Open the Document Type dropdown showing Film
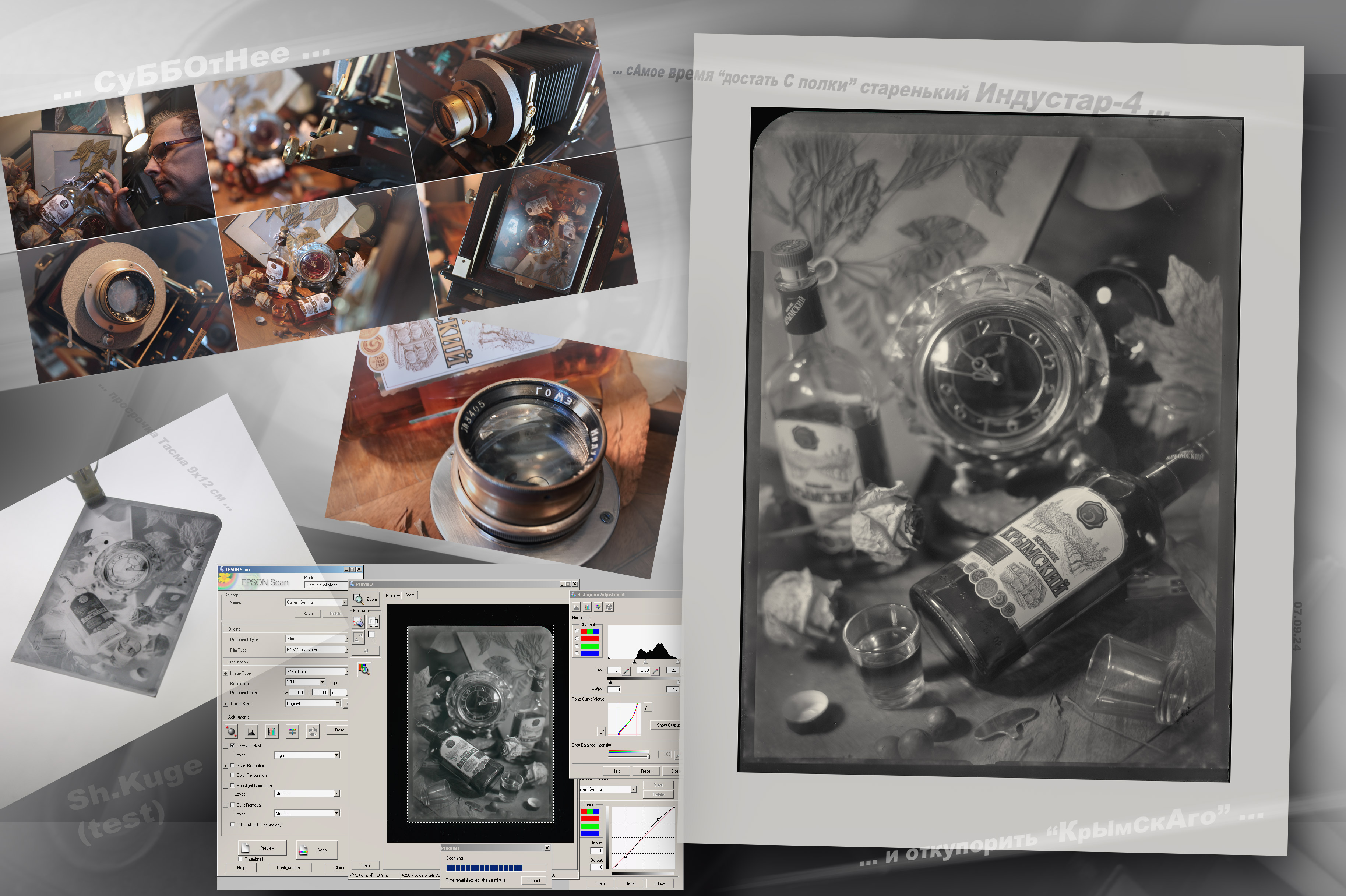This screenshot has height=896, width=1346. click(x=316, y=639)
